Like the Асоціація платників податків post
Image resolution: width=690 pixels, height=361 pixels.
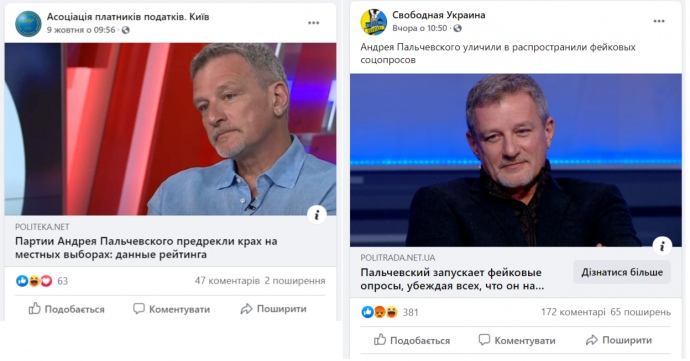tap(66, 309)
